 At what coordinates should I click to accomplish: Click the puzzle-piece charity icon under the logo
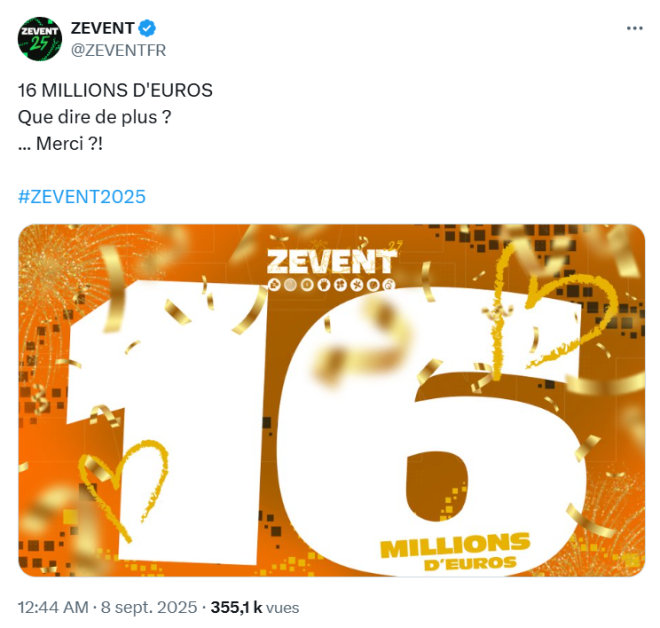click(274, 285)
